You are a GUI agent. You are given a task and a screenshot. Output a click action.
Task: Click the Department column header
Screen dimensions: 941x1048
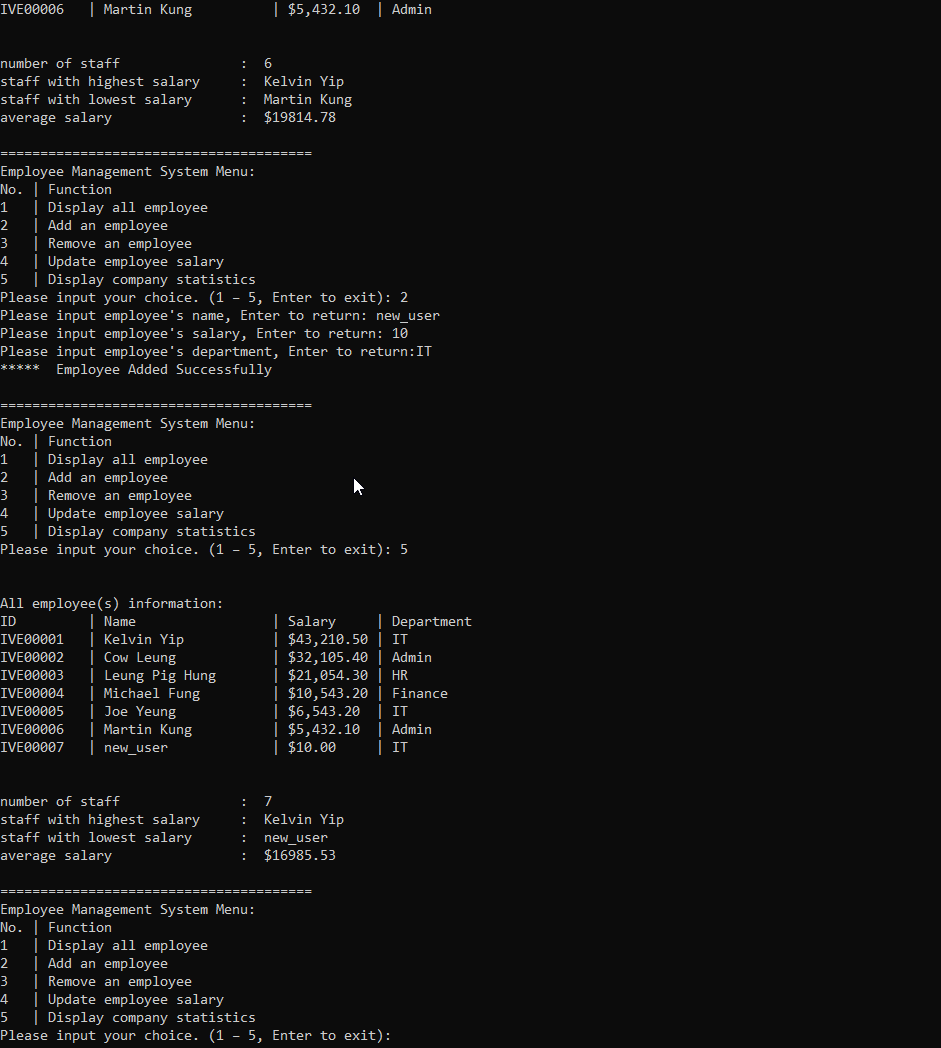(x=431, y=622)
